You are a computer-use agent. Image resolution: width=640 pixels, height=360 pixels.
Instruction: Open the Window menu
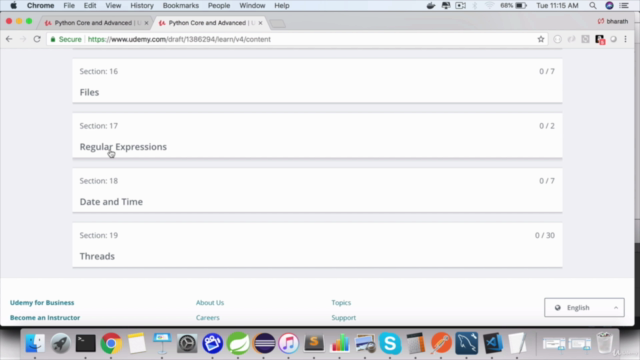[252, 6]
